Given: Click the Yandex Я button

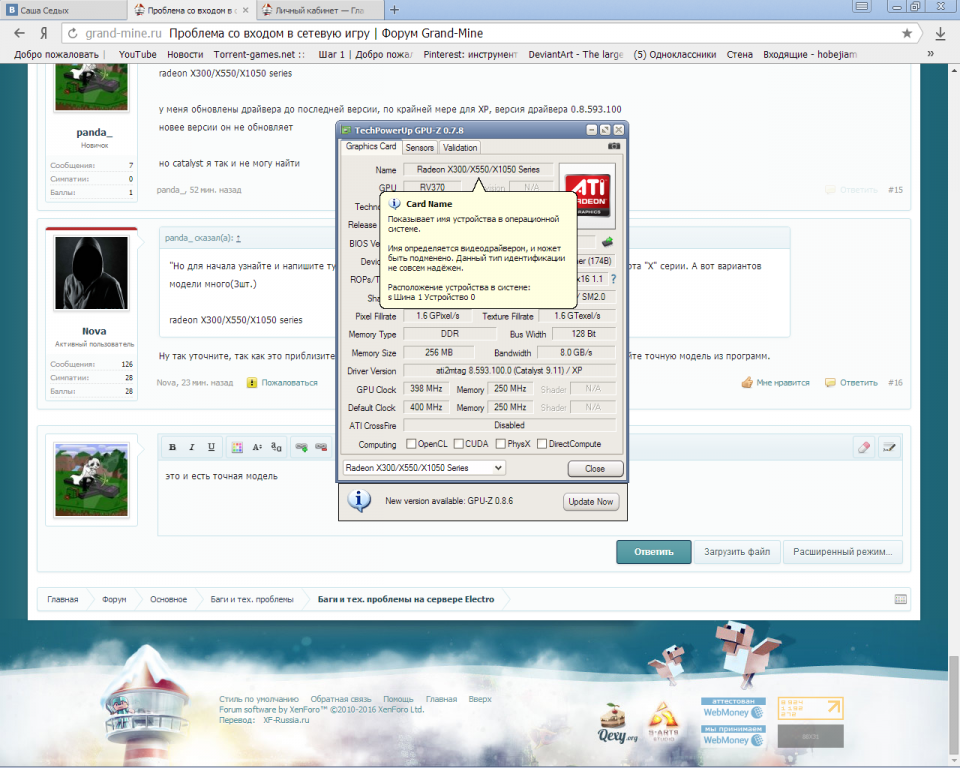Looking at the screenshot, I should [x=43, y=33].
